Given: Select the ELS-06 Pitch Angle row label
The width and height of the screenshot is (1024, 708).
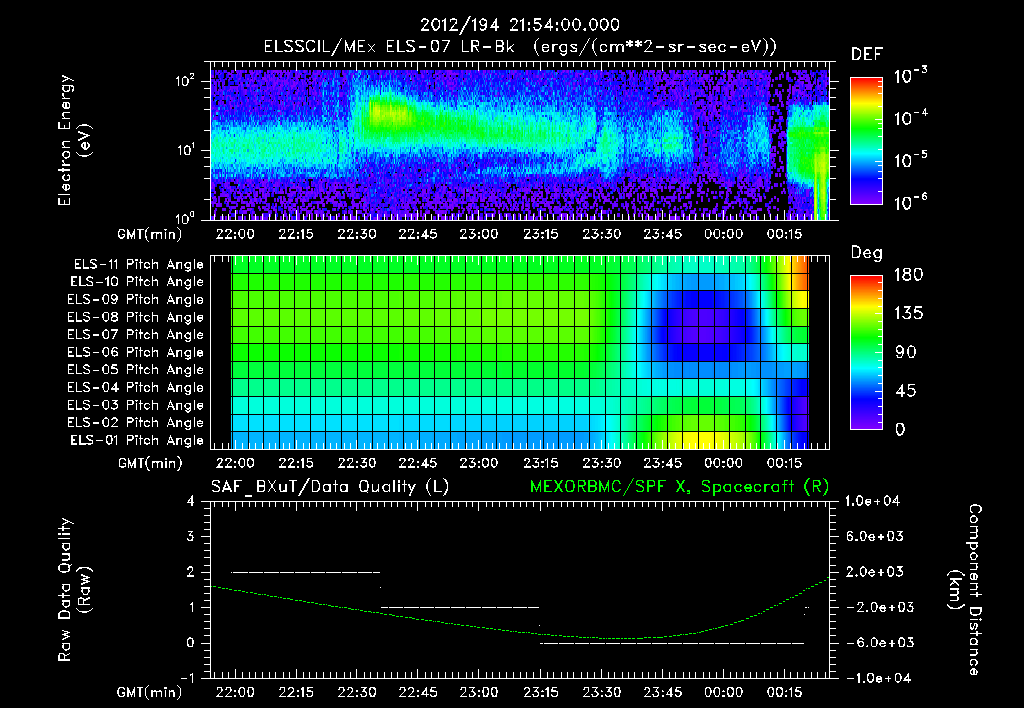Looking at the screenshot, I should coord(136,352).
